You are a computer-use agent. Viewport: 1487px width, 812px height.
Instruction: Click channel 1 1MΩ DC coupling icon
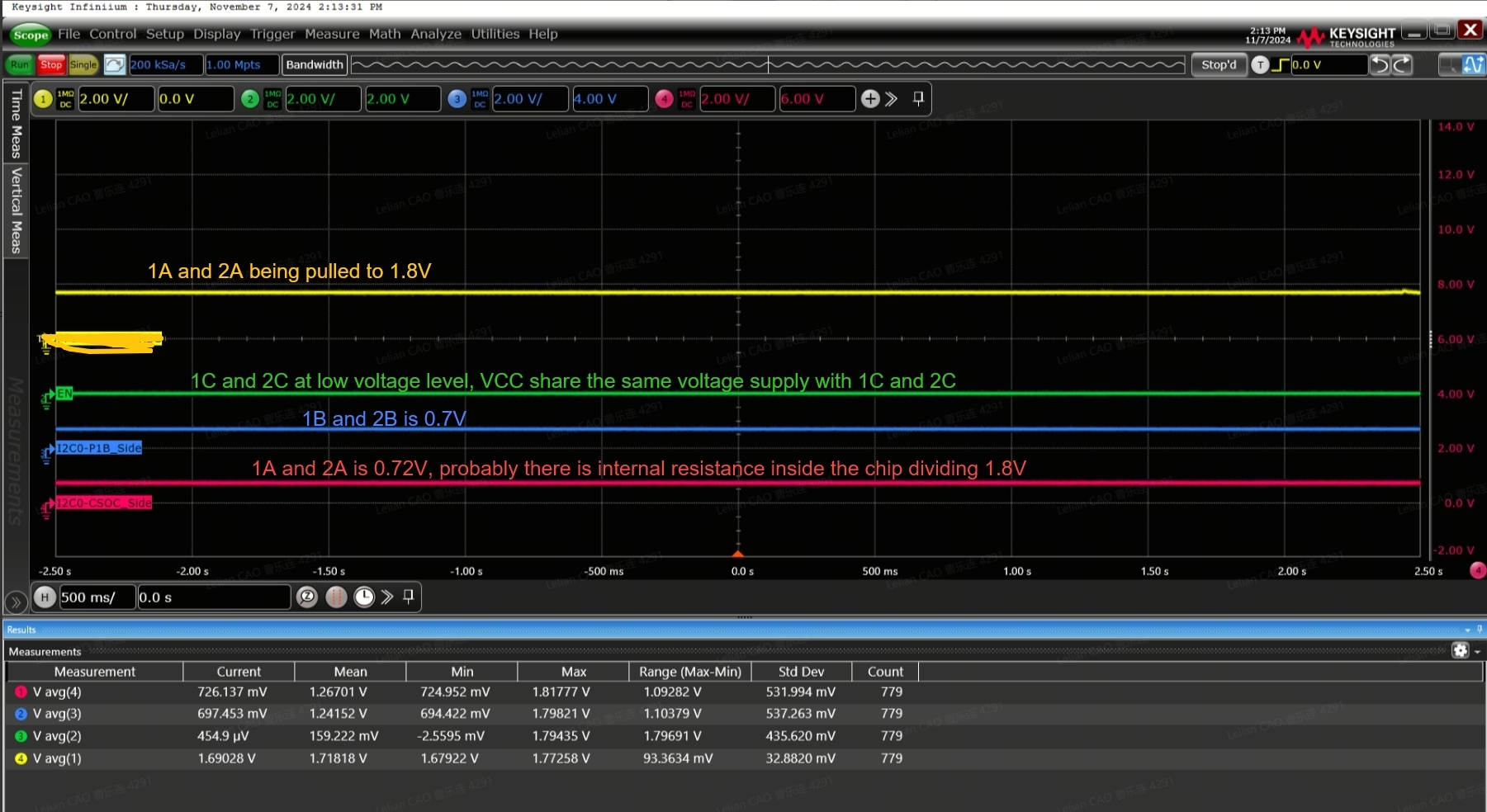65,99
